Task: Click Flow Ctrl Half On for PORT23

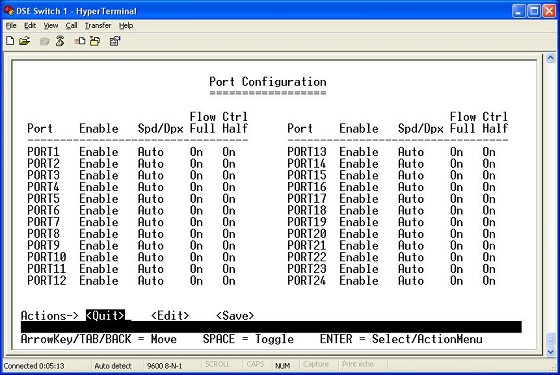Action: (x=489, y=269)
